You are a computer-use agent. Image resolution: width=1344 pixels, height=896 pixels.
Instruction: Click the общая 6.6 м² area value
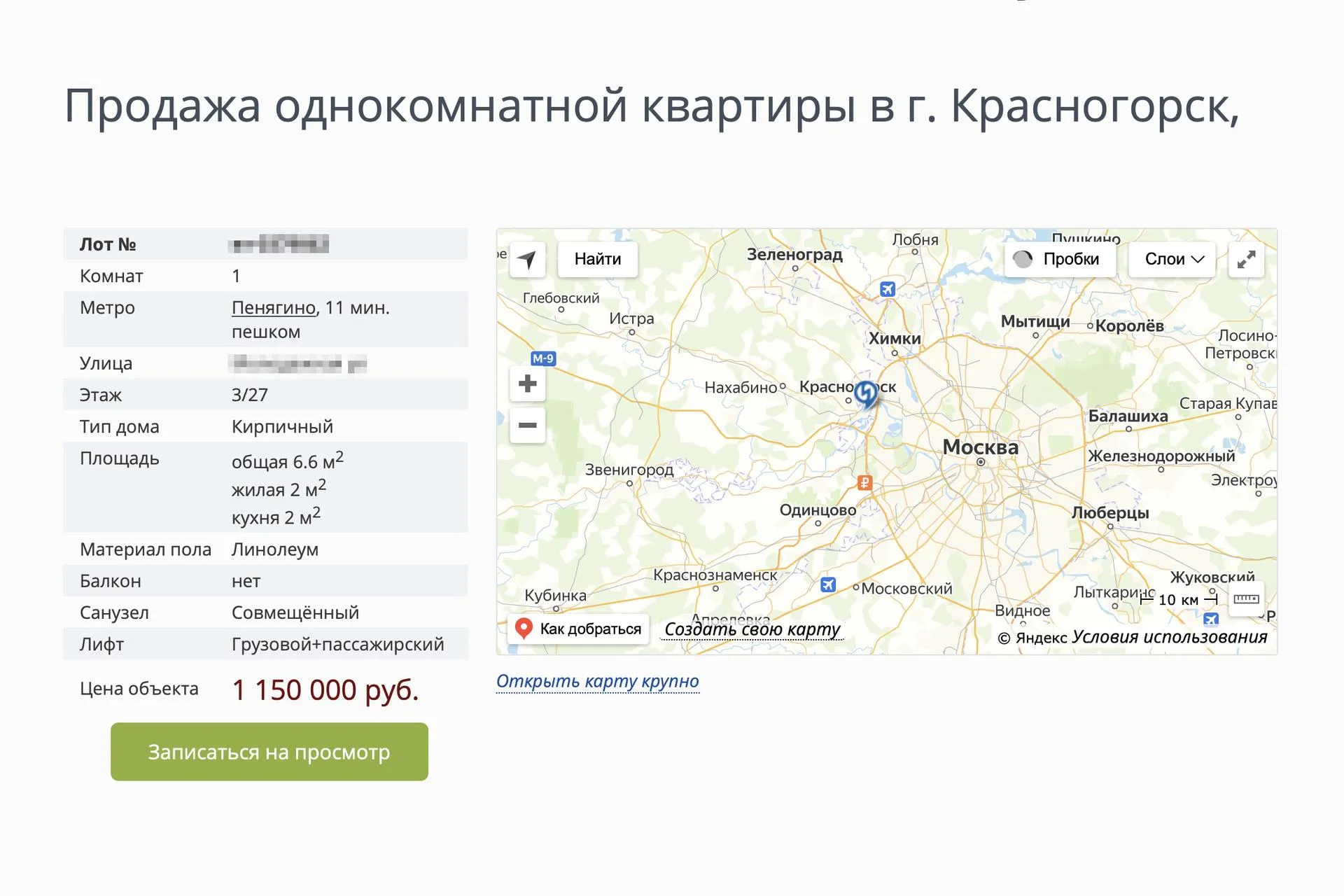click(288, 461)
